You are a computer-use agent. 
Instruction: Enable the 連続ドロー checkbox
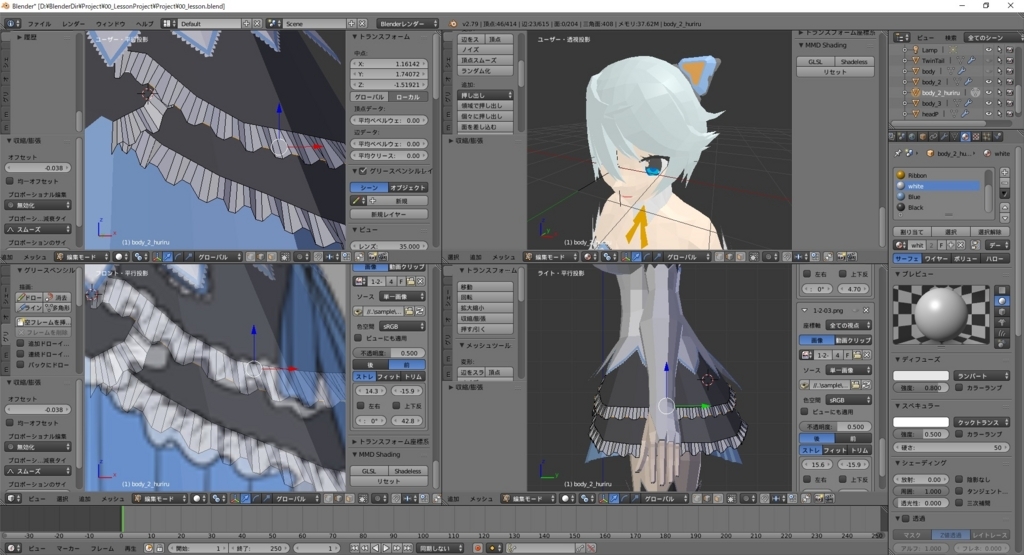(x=20, y=354)
